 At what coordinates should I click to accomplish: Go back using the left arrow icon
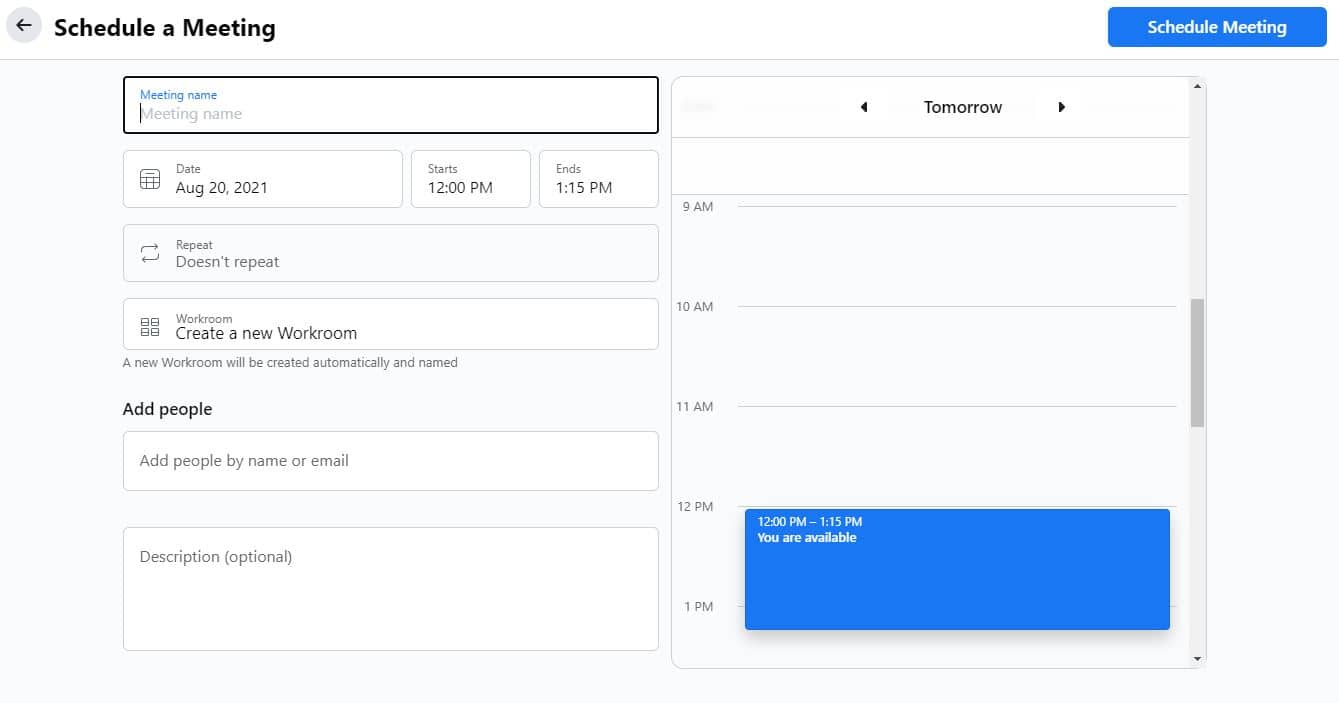click(x=24, y=27)
